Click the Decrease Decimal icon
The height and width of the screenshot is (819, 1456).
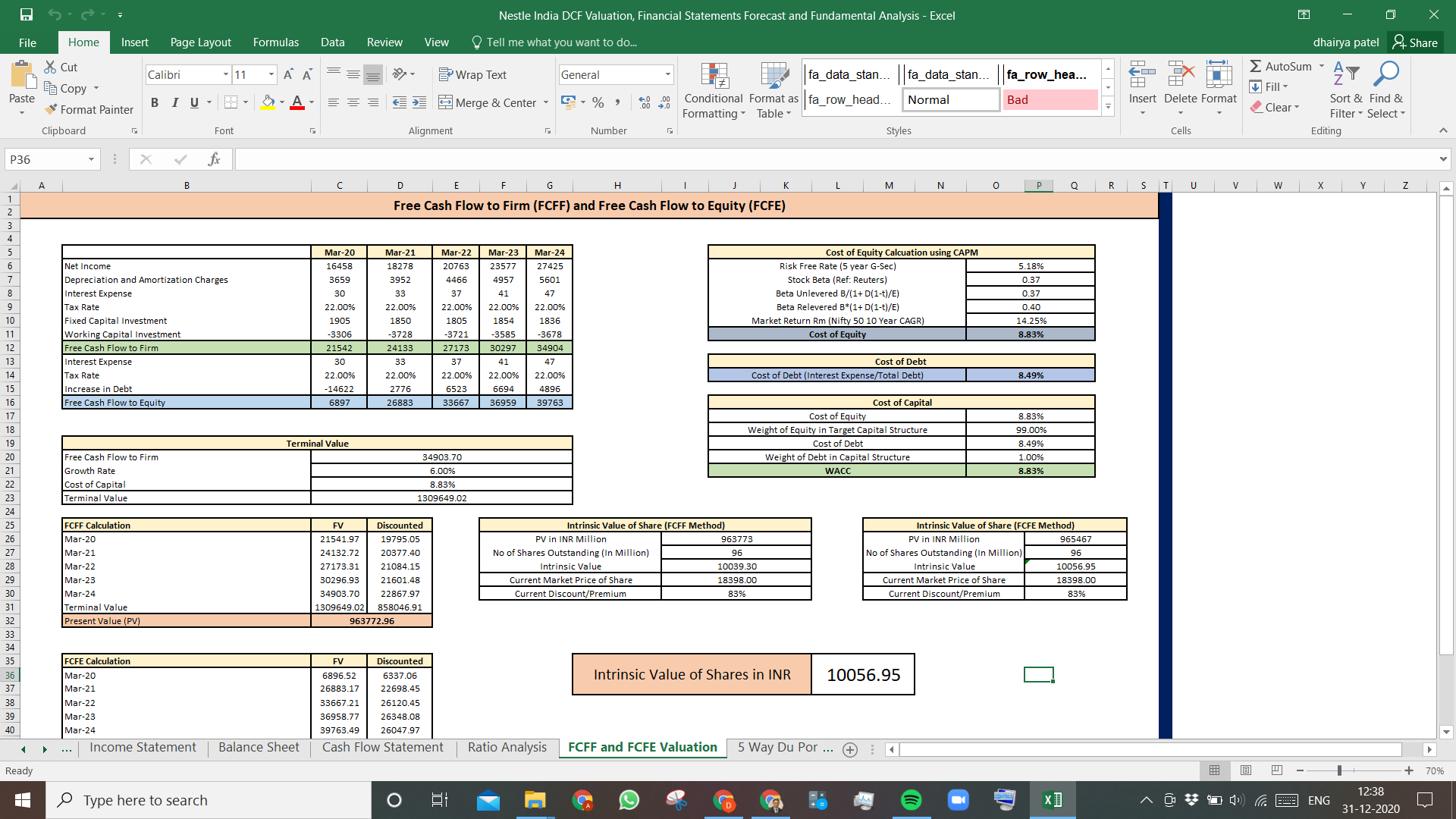[x=664, y=102]
